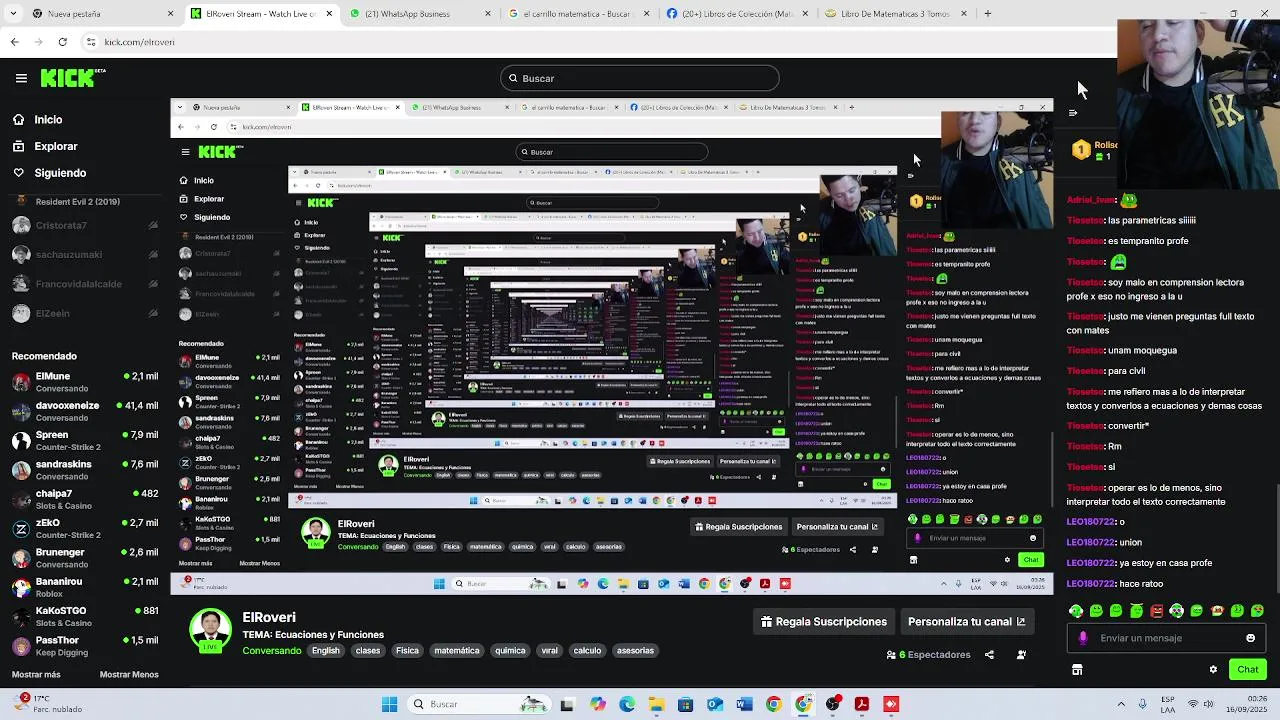Open Outlook from the taskbar

click(714, 704)
